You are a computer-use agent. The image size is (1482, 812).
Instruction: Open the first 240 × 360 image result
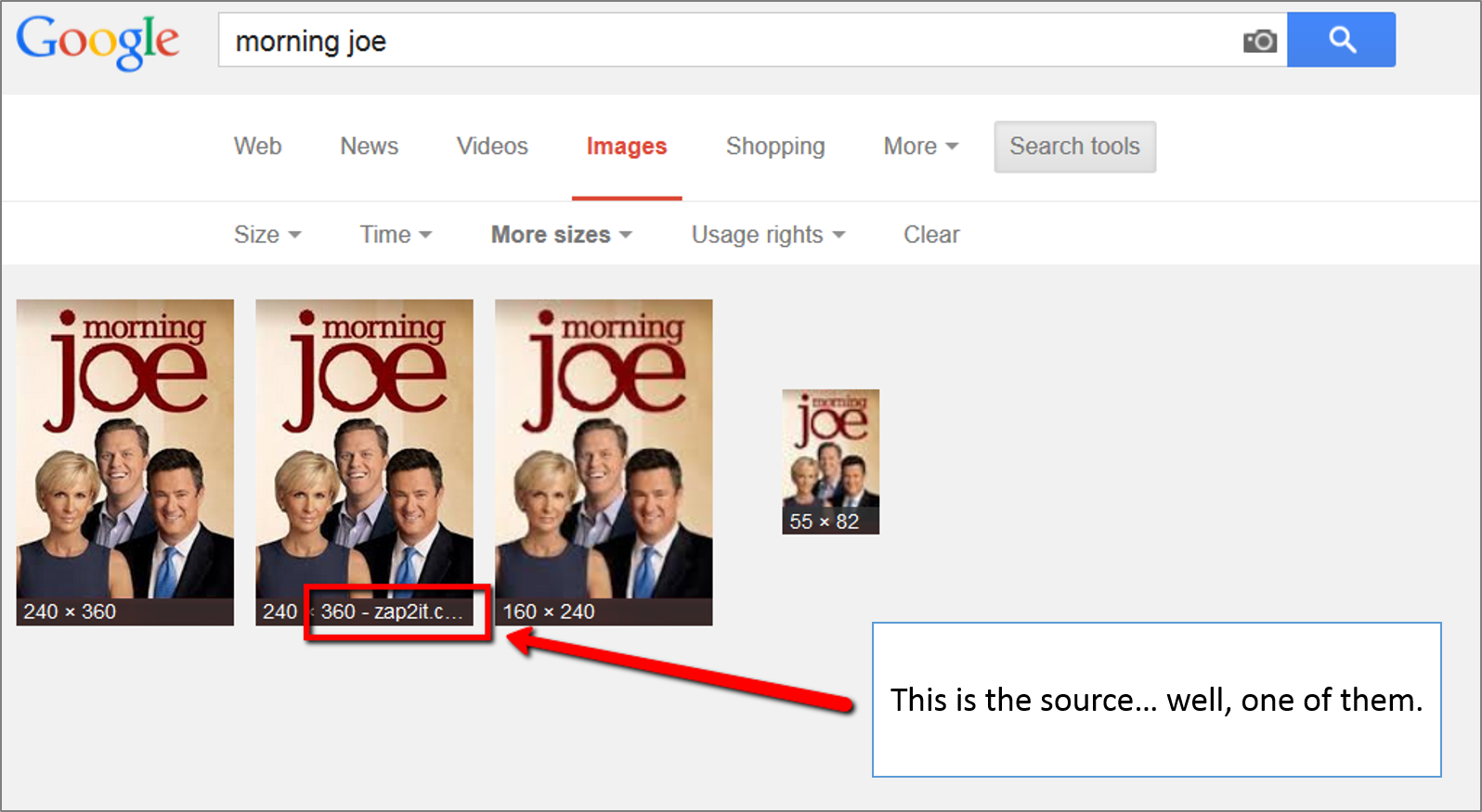125,462
